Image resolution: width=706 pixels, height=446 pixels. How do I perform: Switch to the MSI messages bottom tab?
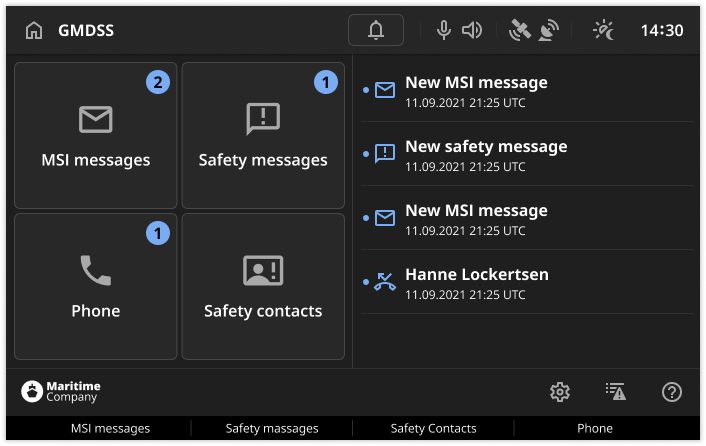[110, 428]
